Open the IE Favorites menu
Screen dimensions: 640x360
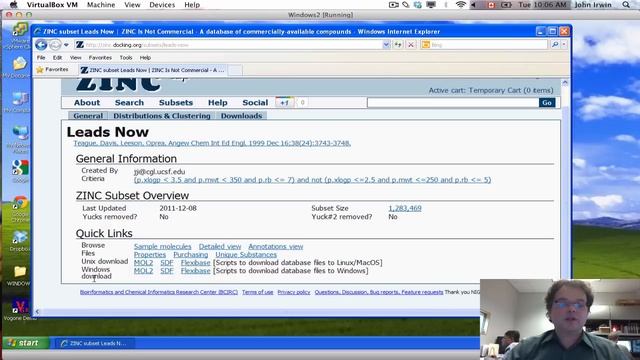click(x=100, y=58)
